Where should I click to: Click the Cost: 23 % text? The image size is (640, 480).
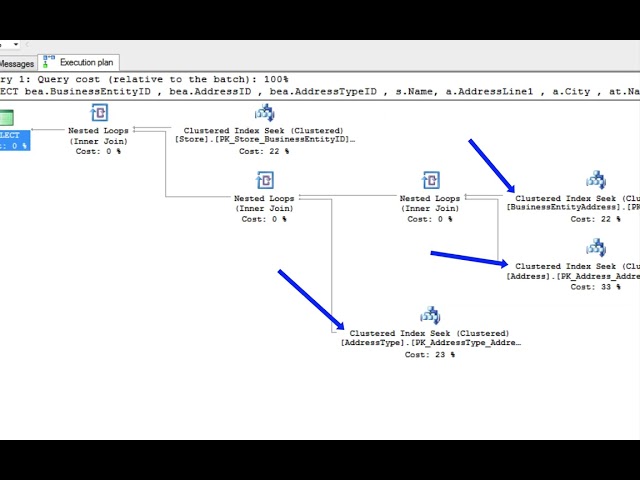click(429, 355)
